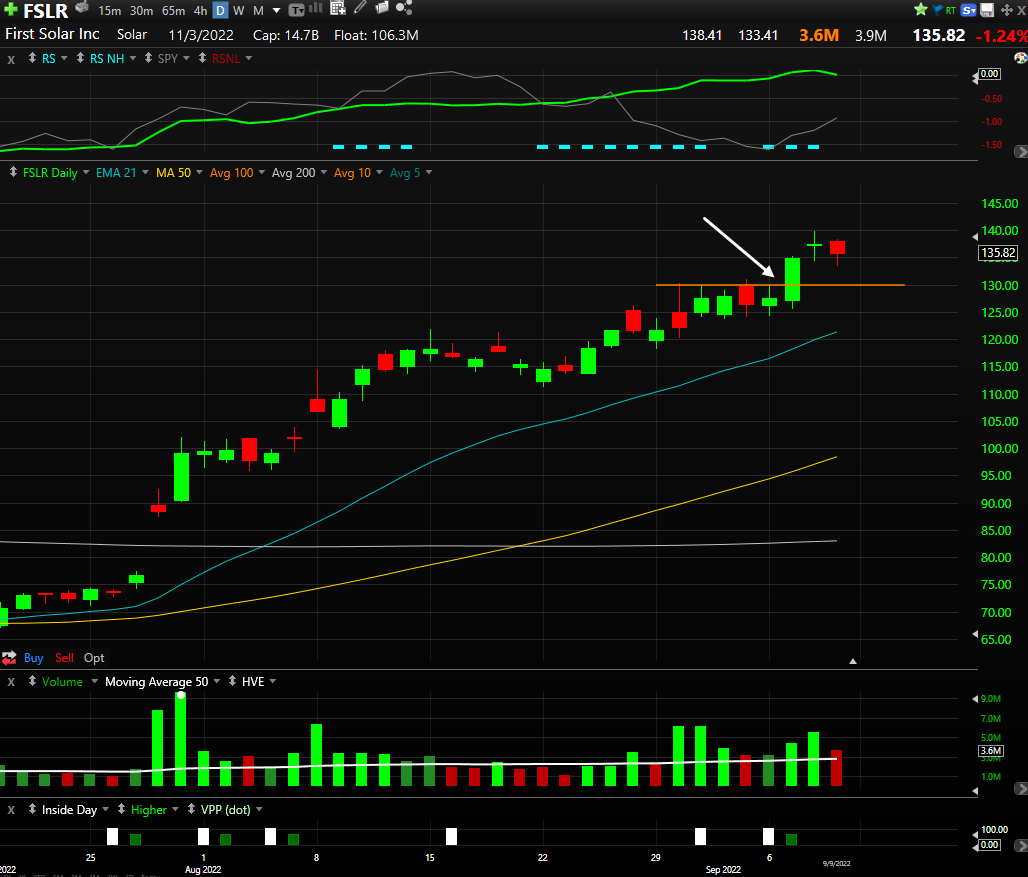Click the Buy button
This screenshot has height=877, width=1028.
pyautogui.click(x=33, y=658)
